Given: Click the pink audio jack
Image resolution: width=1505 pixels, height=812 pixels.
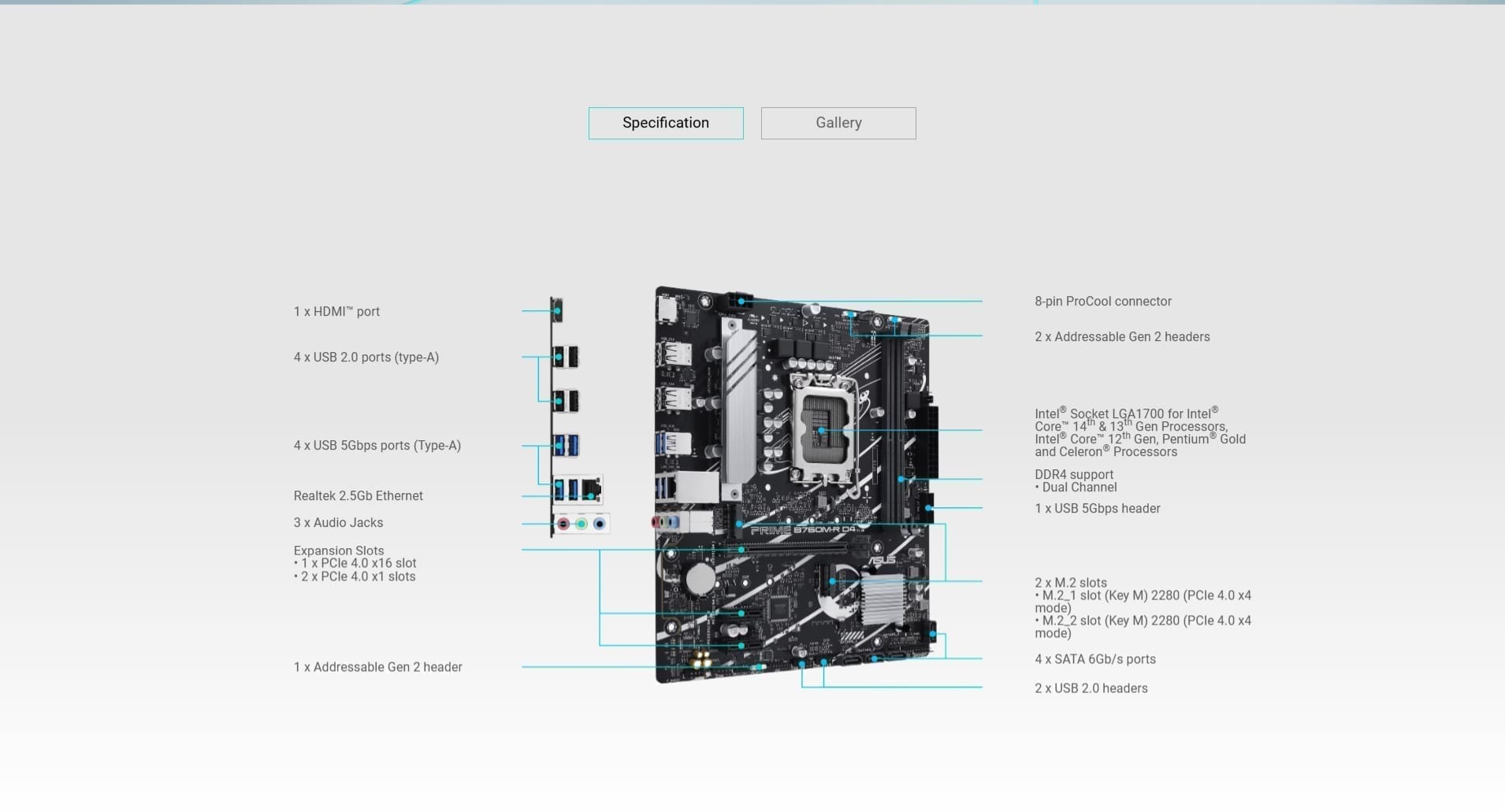Looking at the screenshot, I should pyautogui.click(x=563, y=524).
